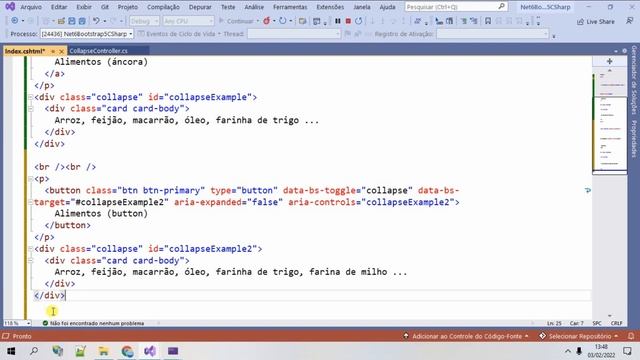Open Gerenciador de Soluções side panel
Screen dimensions: 640x360
[634, 81]
